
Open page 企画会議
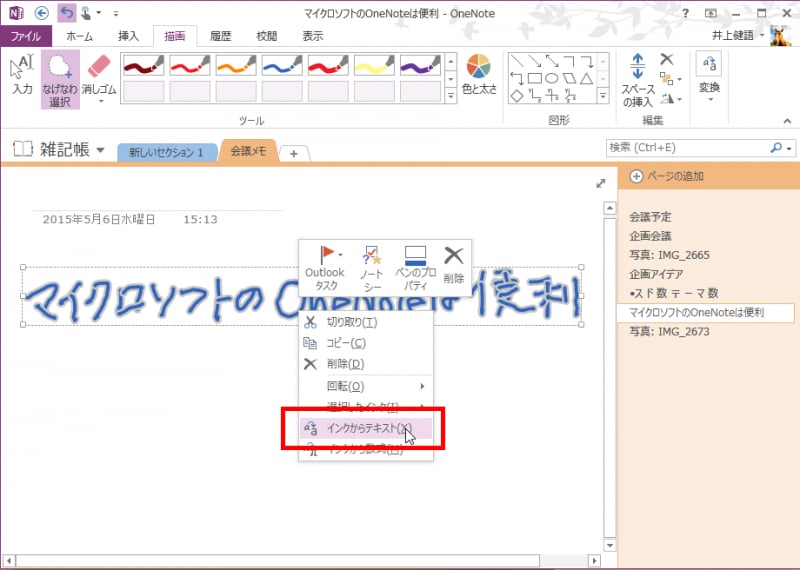pos(650,236)
